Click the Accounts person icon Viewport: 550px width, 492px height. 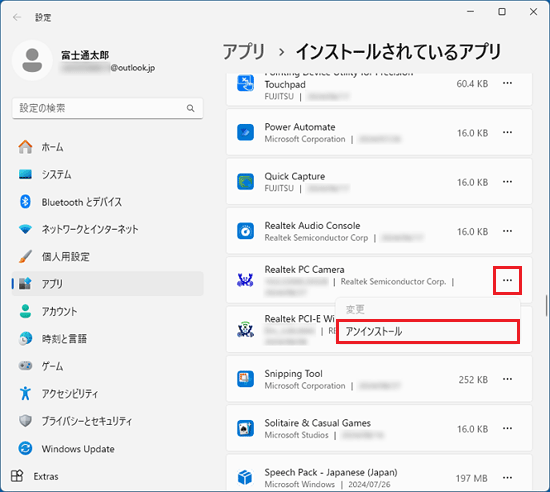25,311
